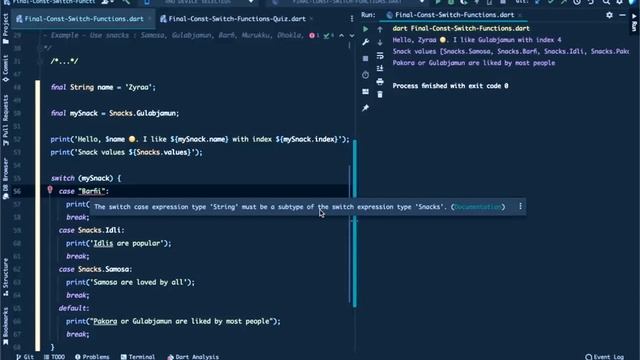Screen dimensions: 640x360
Task: Open Run panel settings gear
Action: click(x=609, y=15)
